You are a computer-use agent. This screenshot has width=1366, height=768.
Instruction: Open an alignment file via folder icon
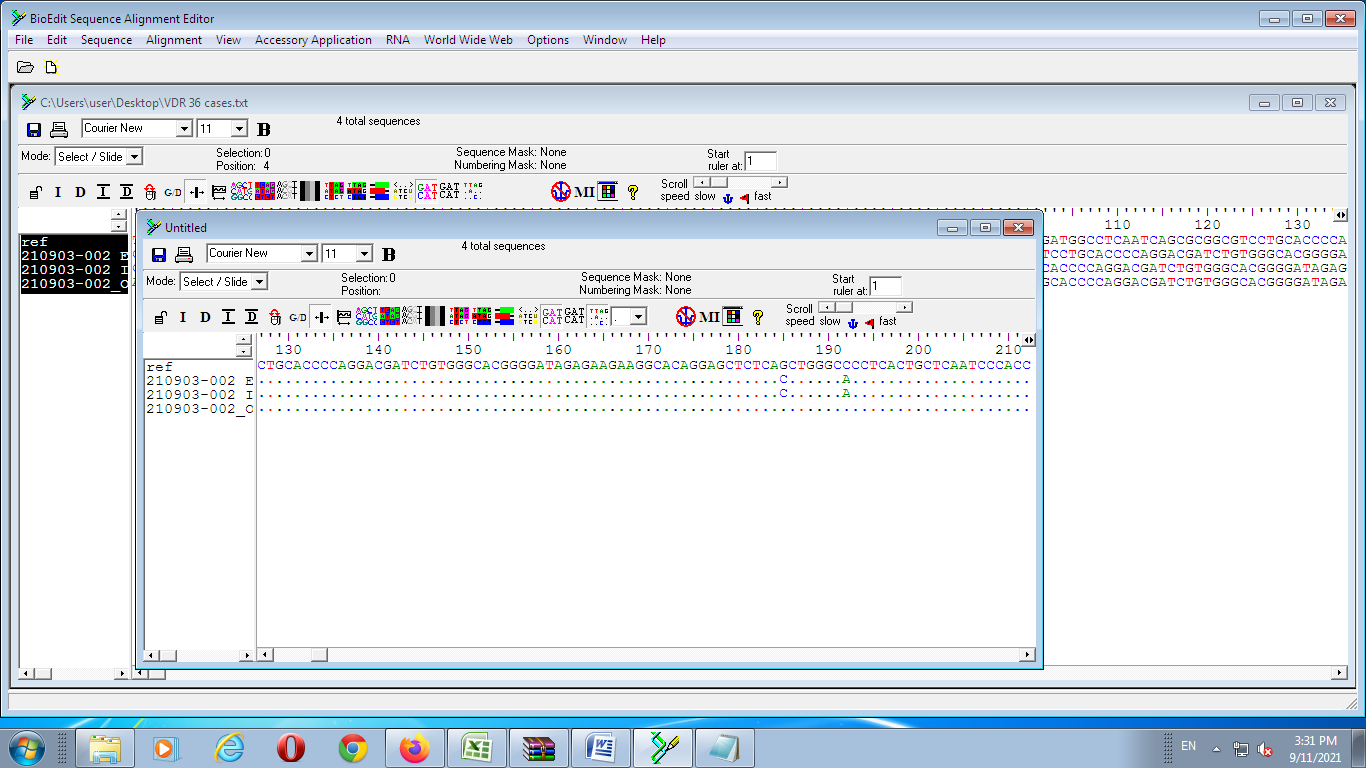click(x=25, y=67)
